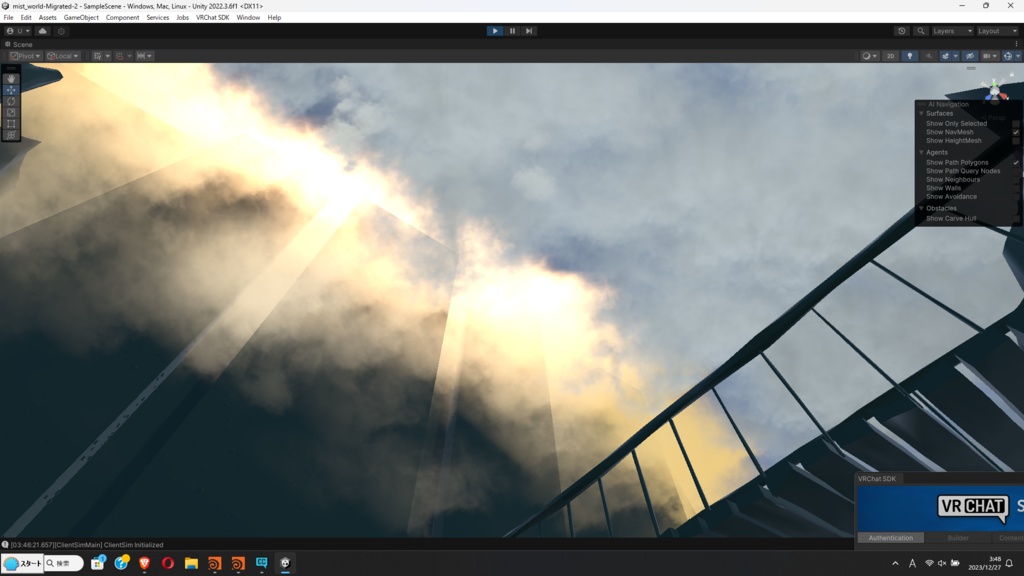Image resolution: width=1024 pixels, height=576 pixels.
Task: Check Show HeightMesh checkbox
Action: [x=1016, y=140]
